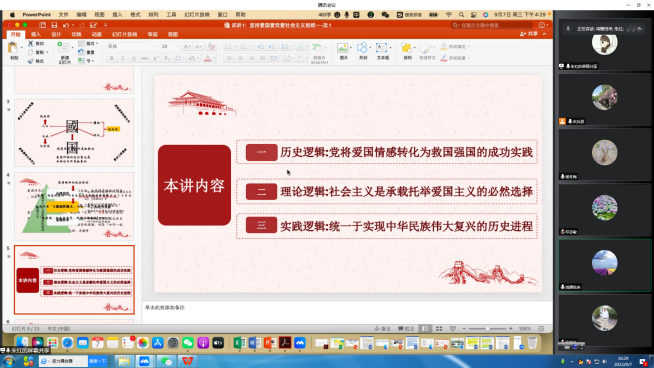Toggle left text alignment

click(229, 58)
